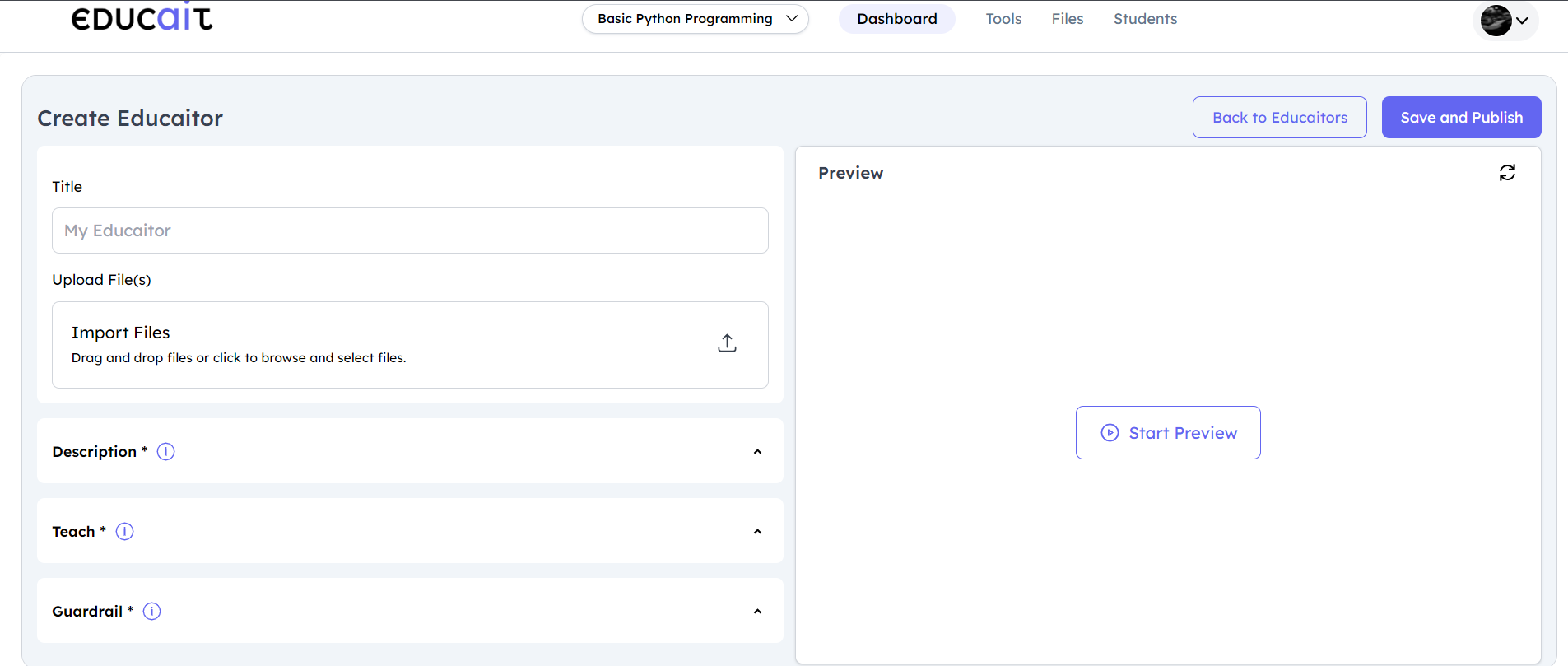Click the info icon next to Description
1568x666 pixels.
165,452
